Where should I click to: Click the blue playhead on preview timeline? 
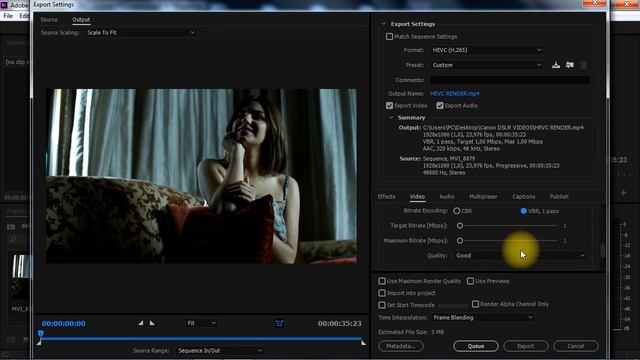(x=40, y=333)
